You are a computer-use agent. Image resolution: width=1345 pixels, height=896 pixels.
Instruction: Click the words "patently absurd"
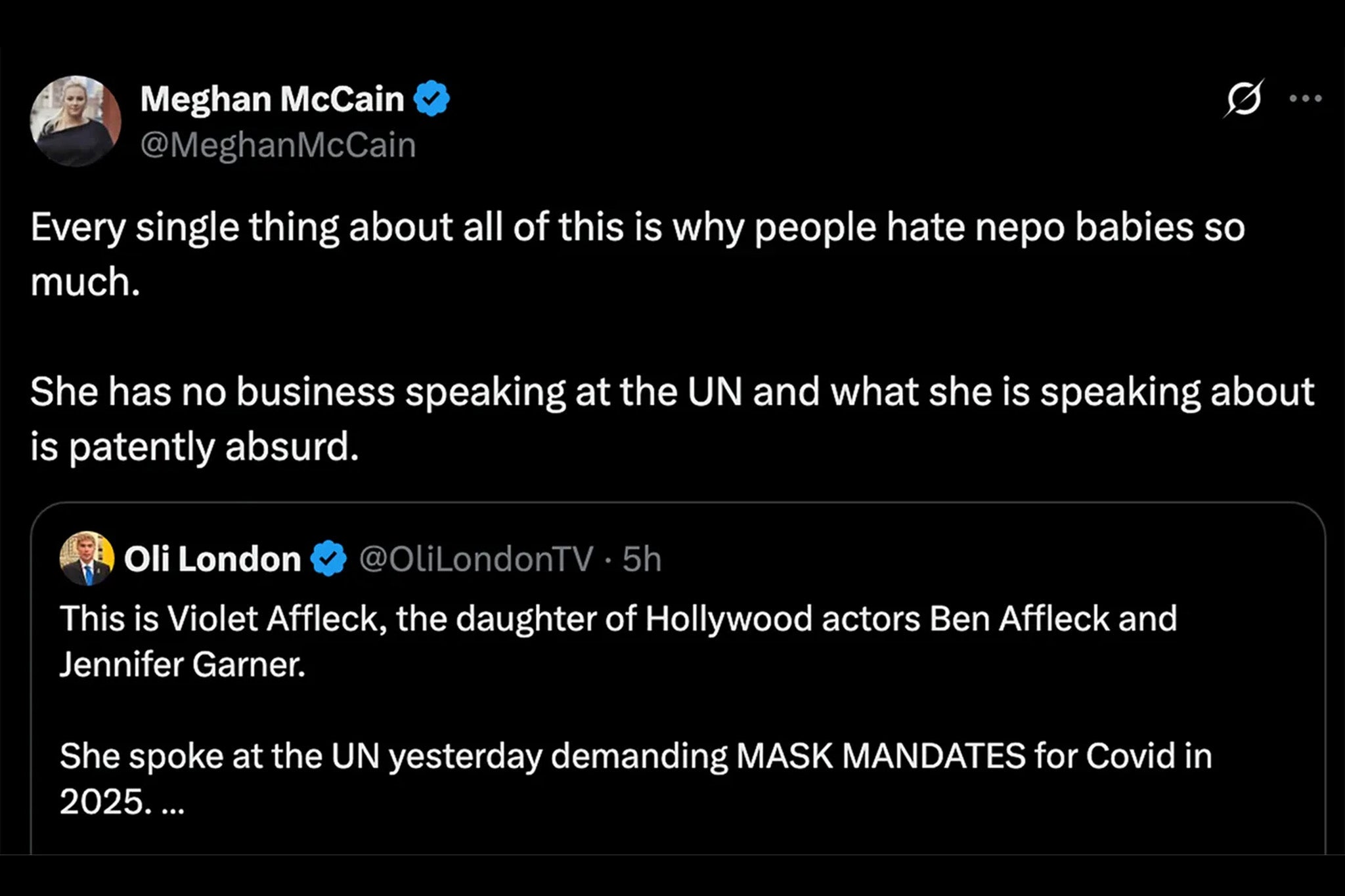pyautogui.click(x=214, y=447)
